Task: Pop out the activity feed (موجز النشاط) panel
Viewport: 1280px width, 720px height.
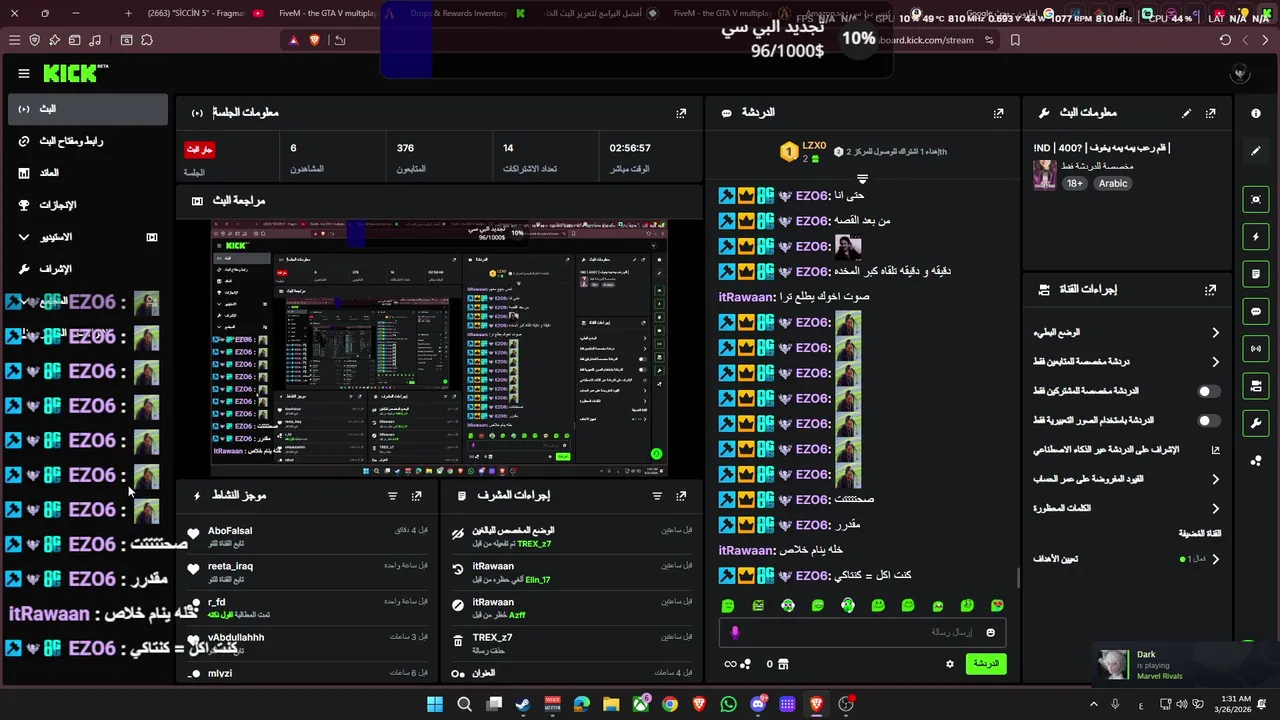Action: click(x=417, y=495)
